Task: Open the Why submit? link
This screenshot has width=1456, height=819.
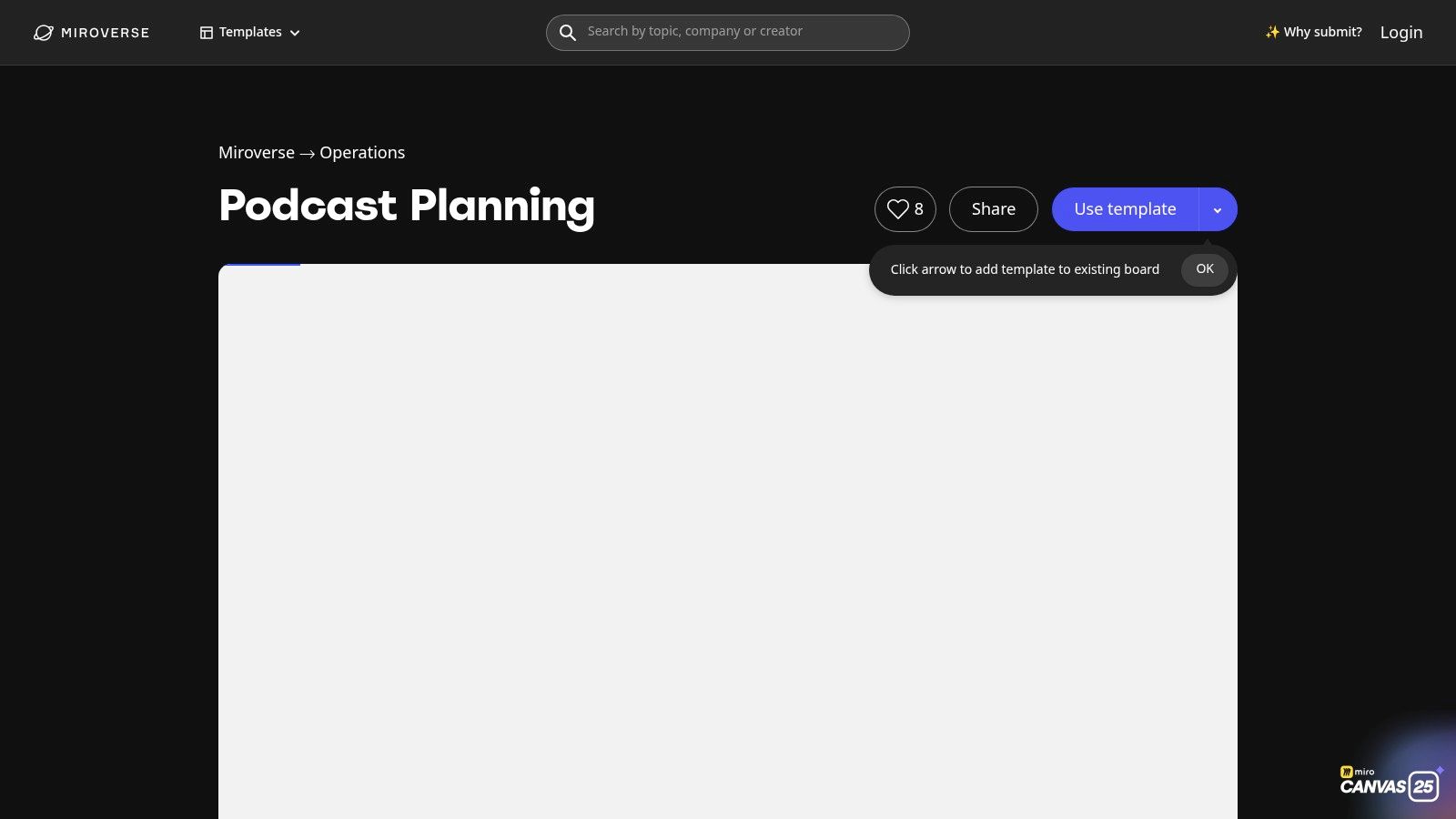Action: pos(1322,32)
